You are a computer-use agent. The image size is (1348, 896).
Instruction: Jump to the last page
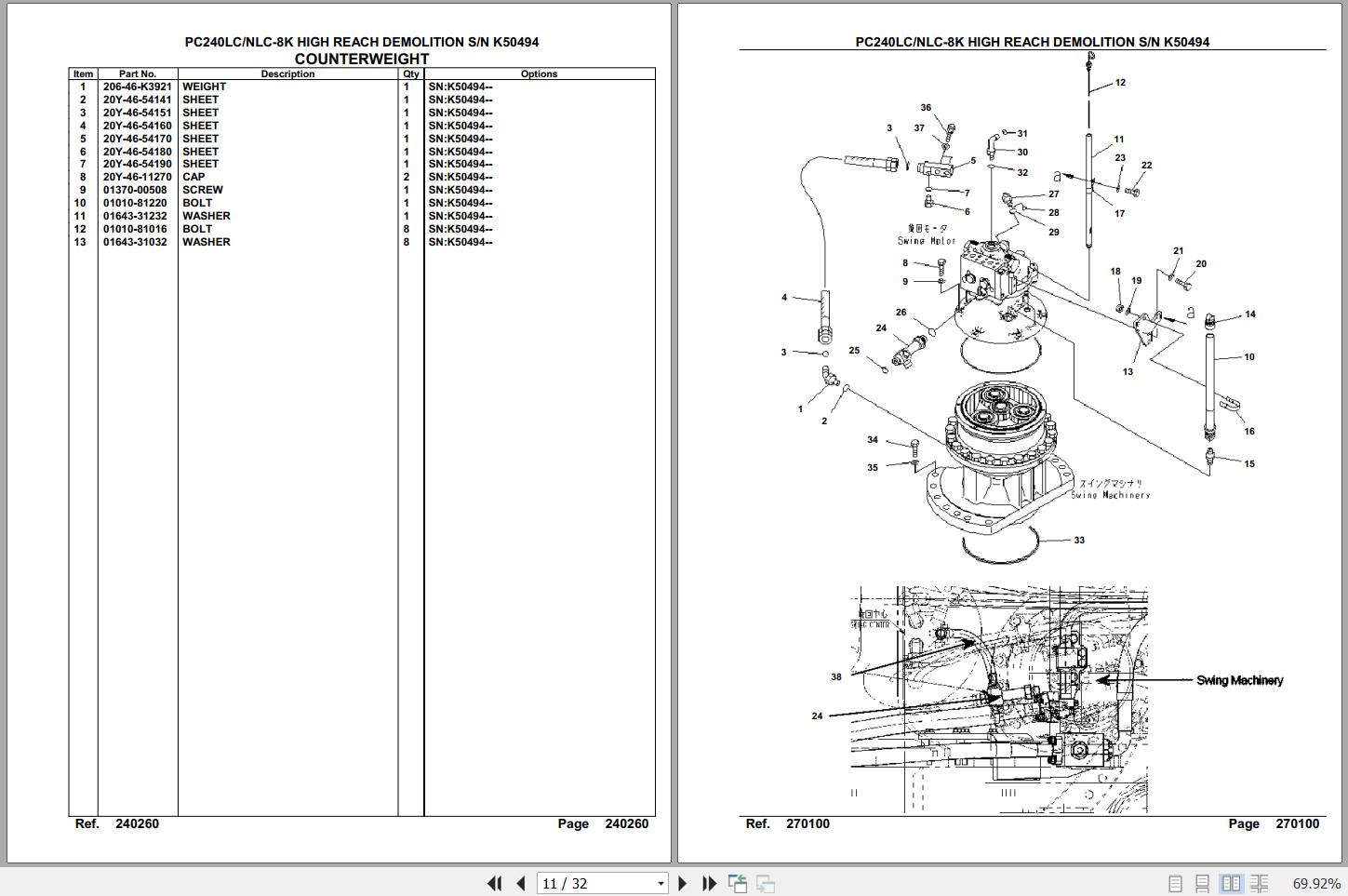pyautogui.click(x=709, y=883)
